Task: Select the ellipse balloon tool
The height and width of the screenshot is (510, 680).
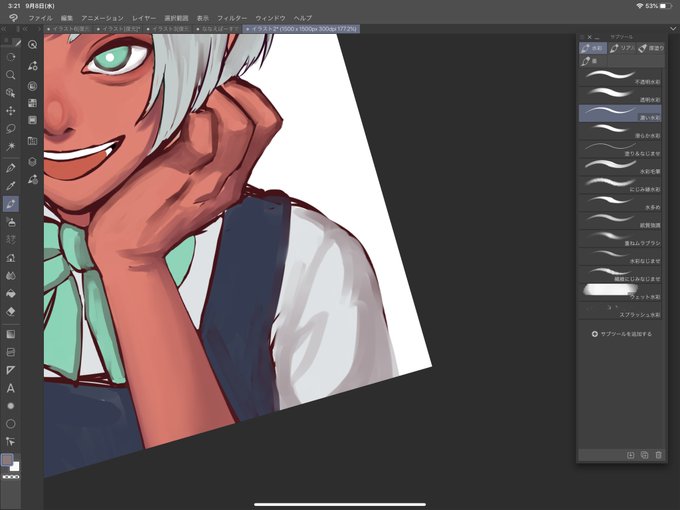Action: pos(11,424)
